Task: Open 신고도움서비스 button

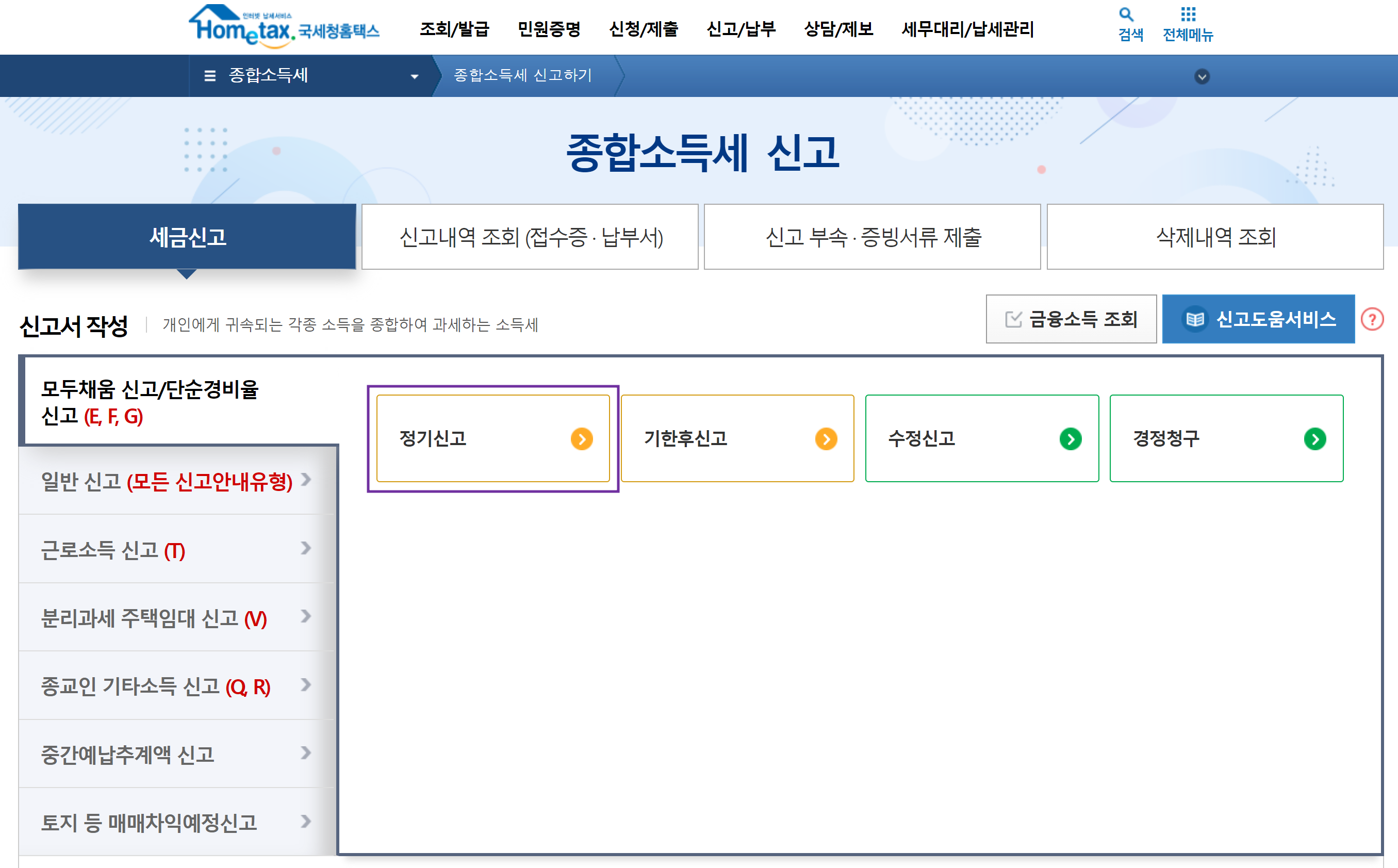Action: [x=1258, y=319]
